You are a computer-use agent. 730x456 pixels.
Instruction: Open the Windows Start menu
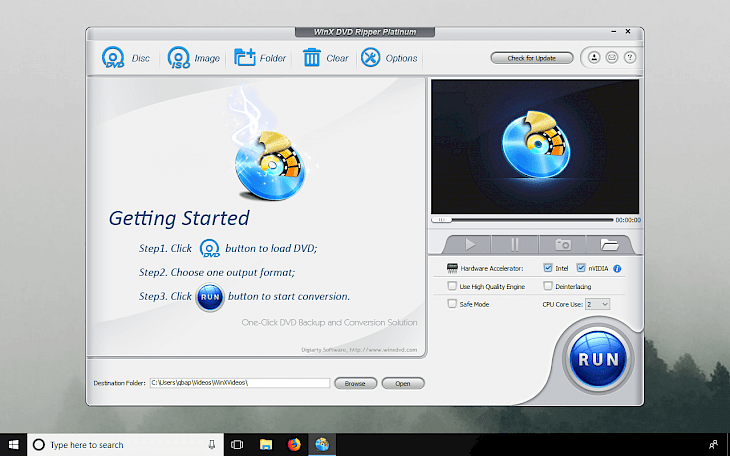(x=14, y=445)
